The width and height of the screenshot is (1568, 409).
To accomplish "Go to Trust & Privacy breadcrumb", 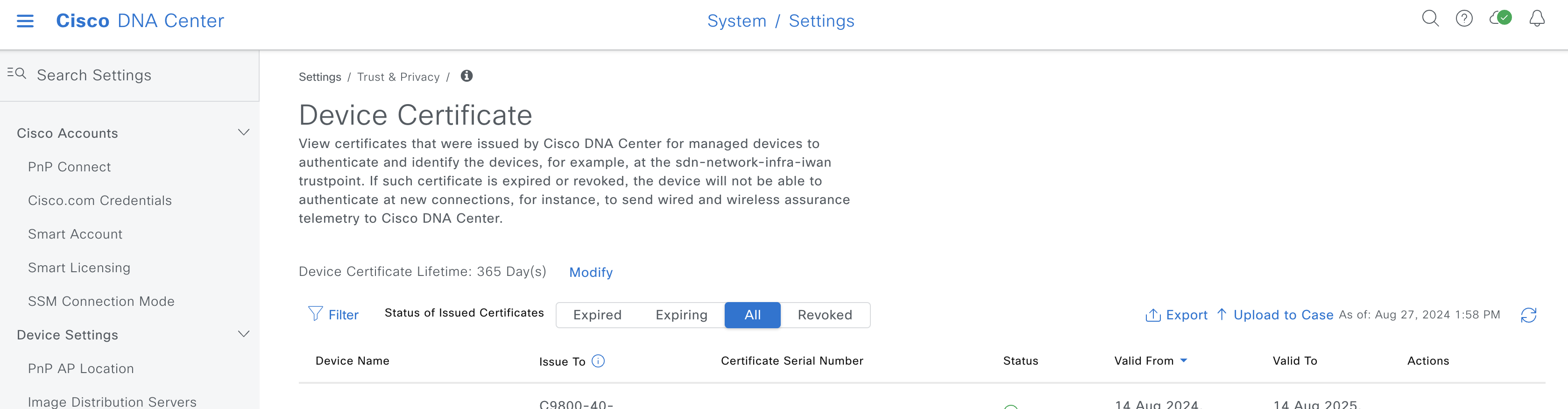I will 398,77.
